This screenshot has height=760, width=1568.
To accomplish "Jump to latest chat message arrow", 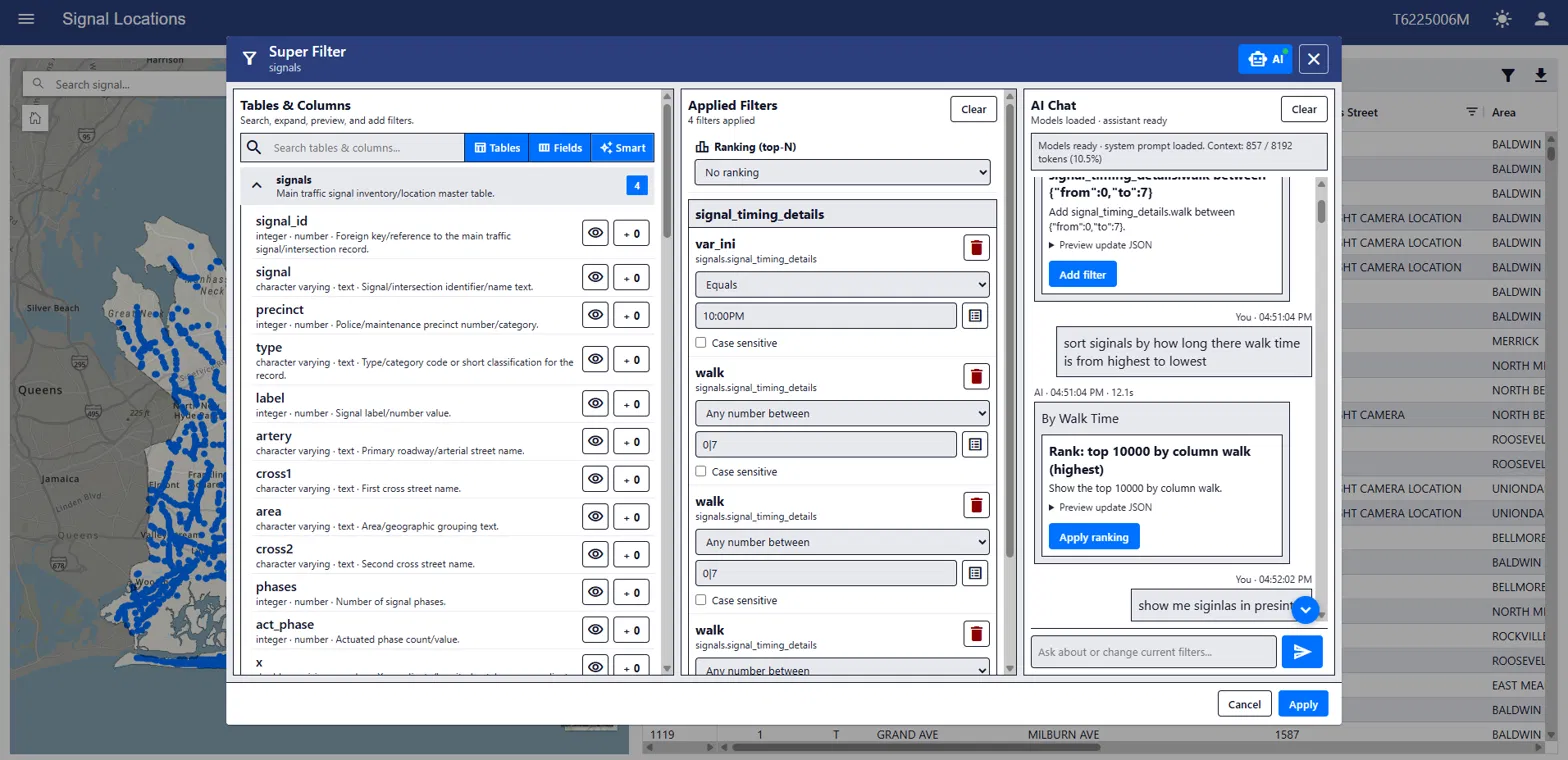I will click(1307, 609).
